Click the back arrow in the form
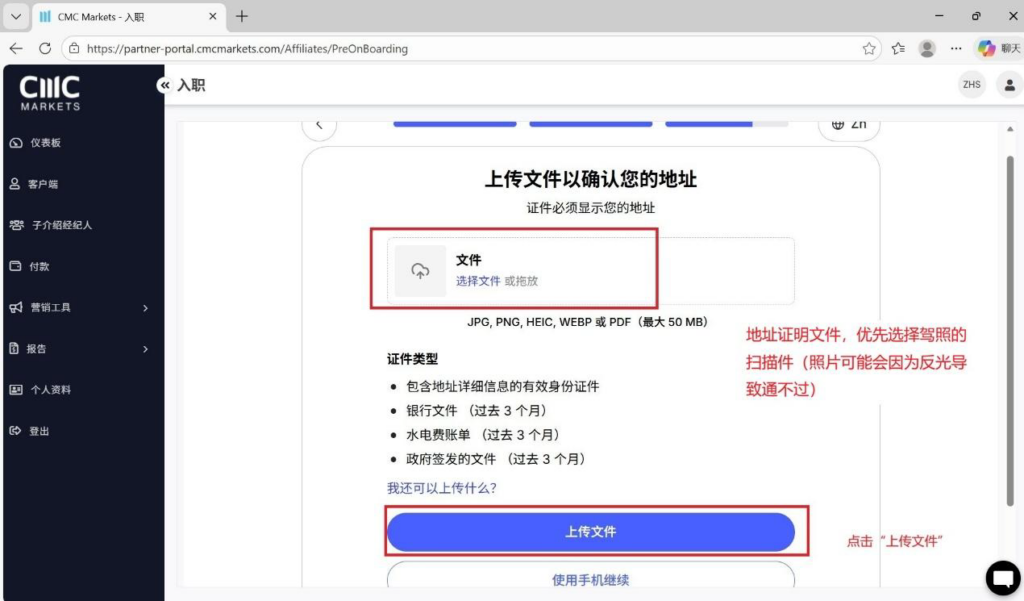The height and width of the screenshot is (601, 1024). point(319,125)
